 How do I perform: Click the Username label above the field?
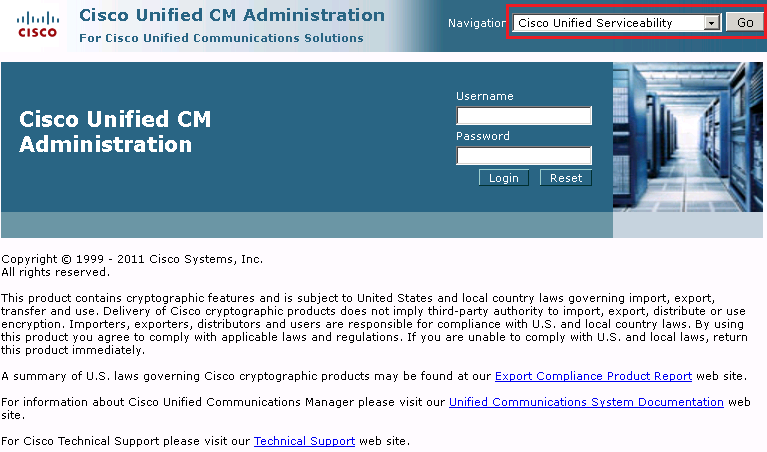pyautogui.click(x=485, y=96)
